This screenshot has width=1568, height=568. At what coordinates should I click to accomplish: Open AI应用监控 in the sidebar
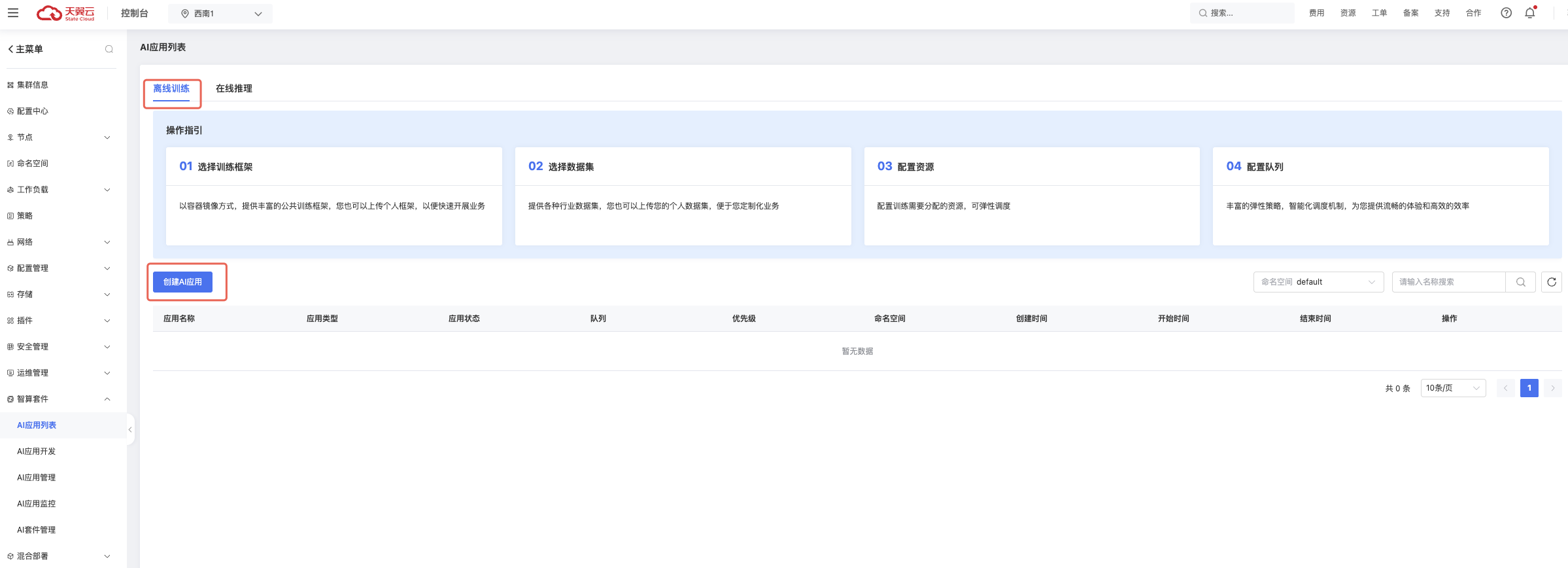pos(37,504)
